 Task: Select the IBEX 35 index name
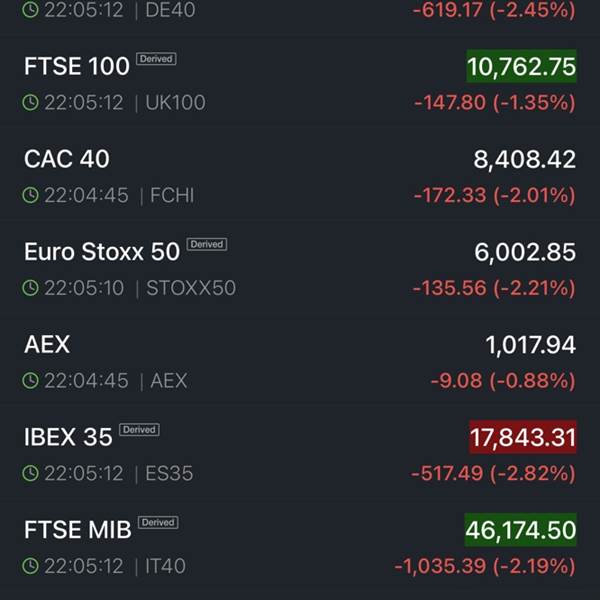point(68,437)
